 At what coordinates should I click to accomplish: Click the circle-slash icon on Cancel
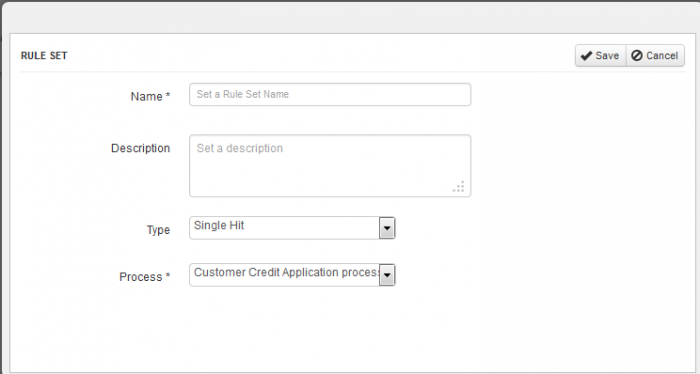pos(637,55)
